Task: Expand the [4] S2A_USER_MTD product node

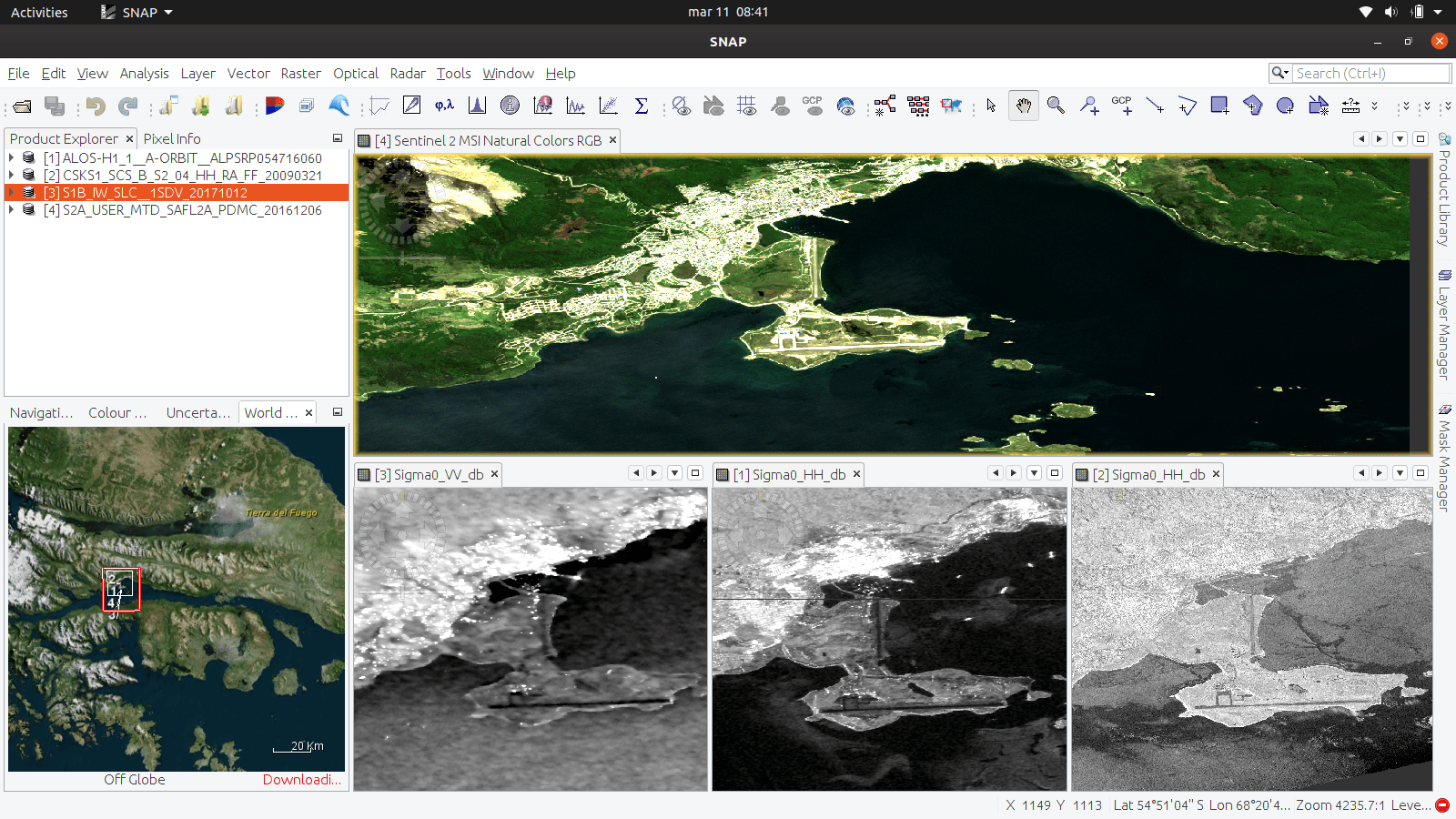Action: pyautogui.click(x=12, y=210)
